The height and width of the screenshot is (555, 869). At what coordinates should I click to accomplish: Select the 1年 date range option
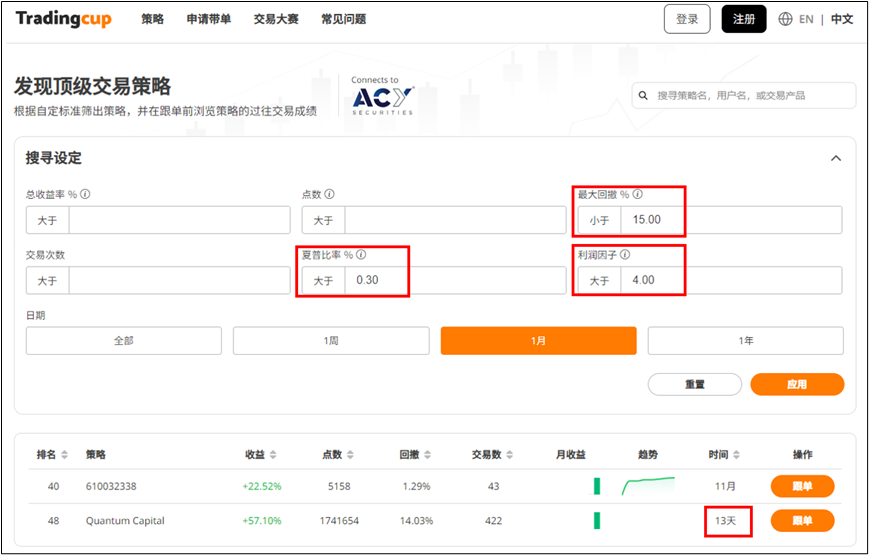(x=745, y=341)
